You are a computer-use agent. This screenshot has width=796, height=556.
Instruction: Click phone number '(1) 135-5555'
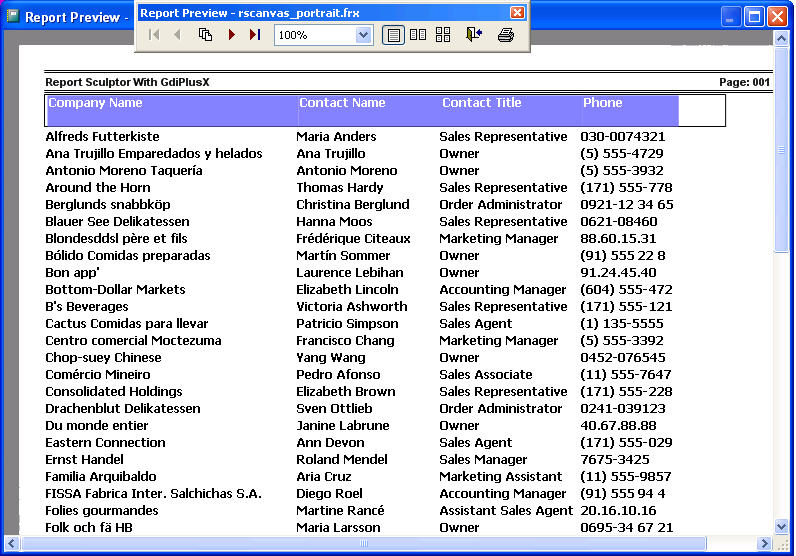[622, 324]
